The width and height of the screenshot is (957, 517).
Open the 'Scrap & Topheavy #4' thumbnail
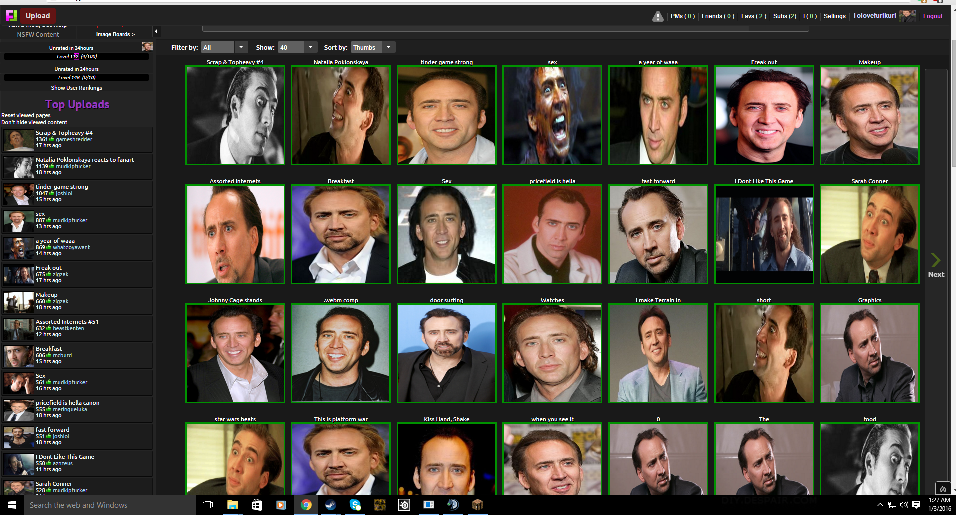pyautogui.click(x=235, y=115)
